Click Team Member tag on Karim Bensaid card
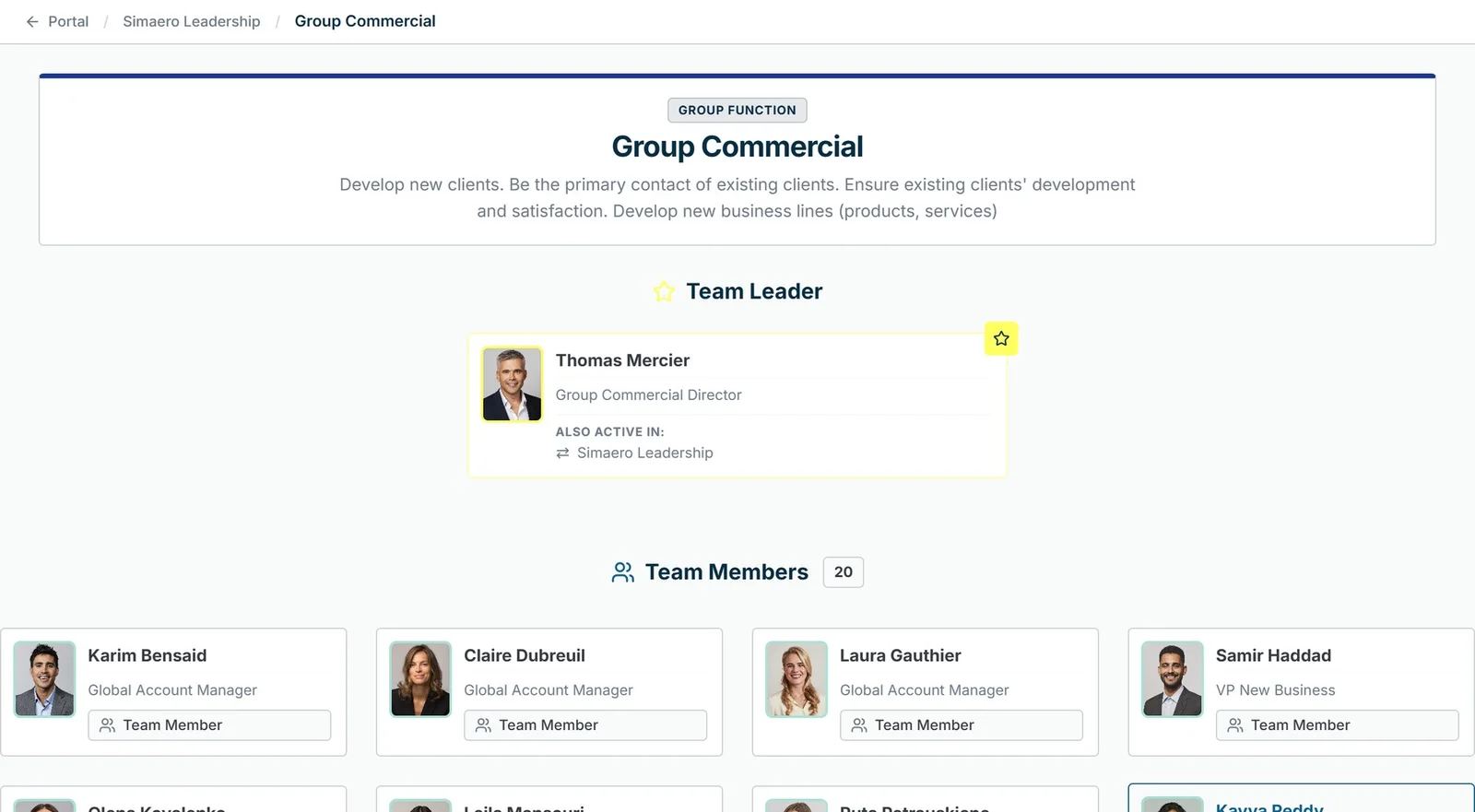1475x812 pixels. point(209,725)
